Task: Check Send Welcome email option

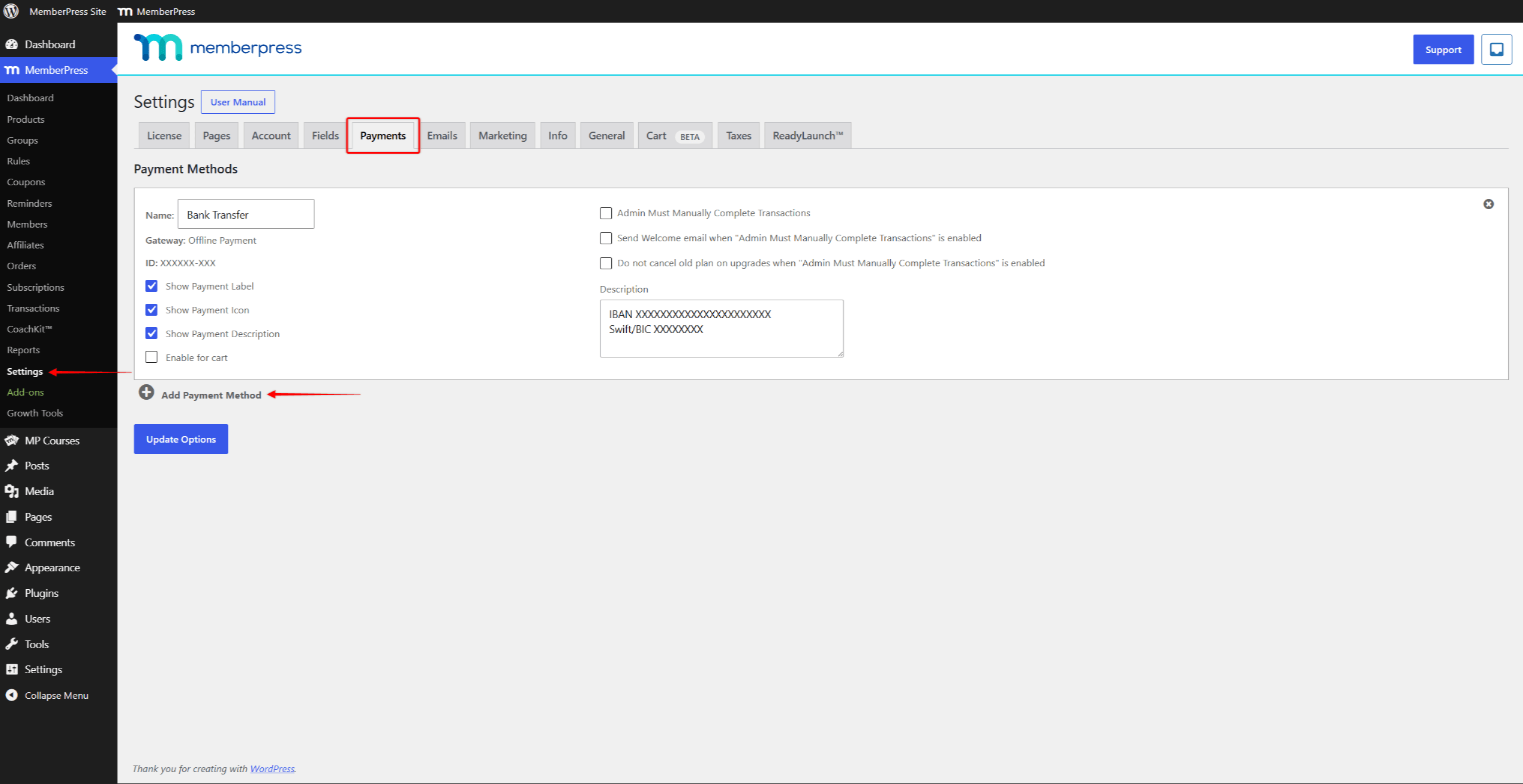Action: 606,238
